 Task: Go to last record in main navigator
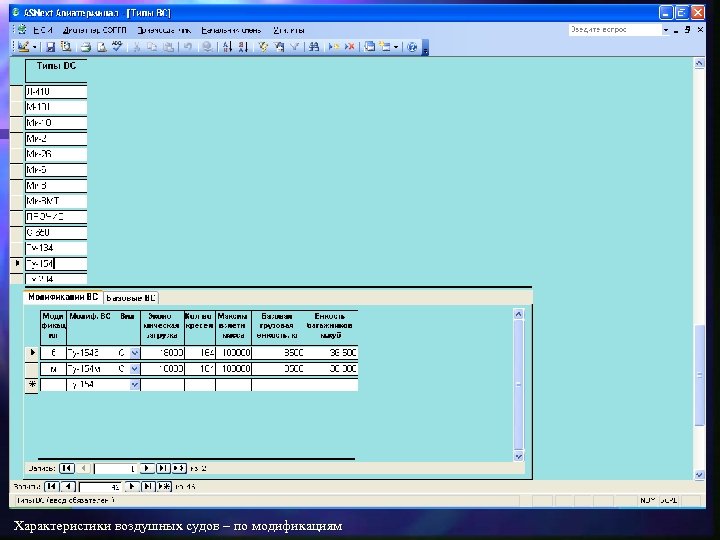pos(148,486)
